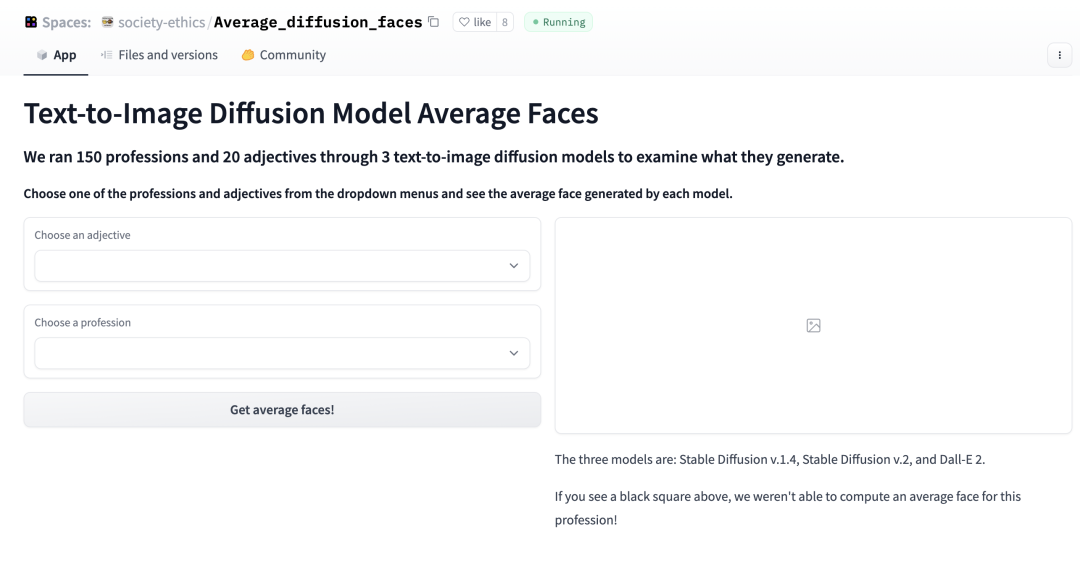The width and height of the screenshot is (1080, 577).
Task: Click the 'Choose an adjective' label
Action: coord(83,235)
